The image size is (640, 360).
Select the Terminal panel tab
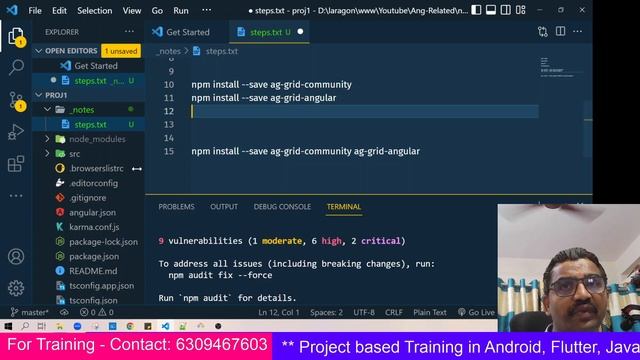tap(344, 207)
